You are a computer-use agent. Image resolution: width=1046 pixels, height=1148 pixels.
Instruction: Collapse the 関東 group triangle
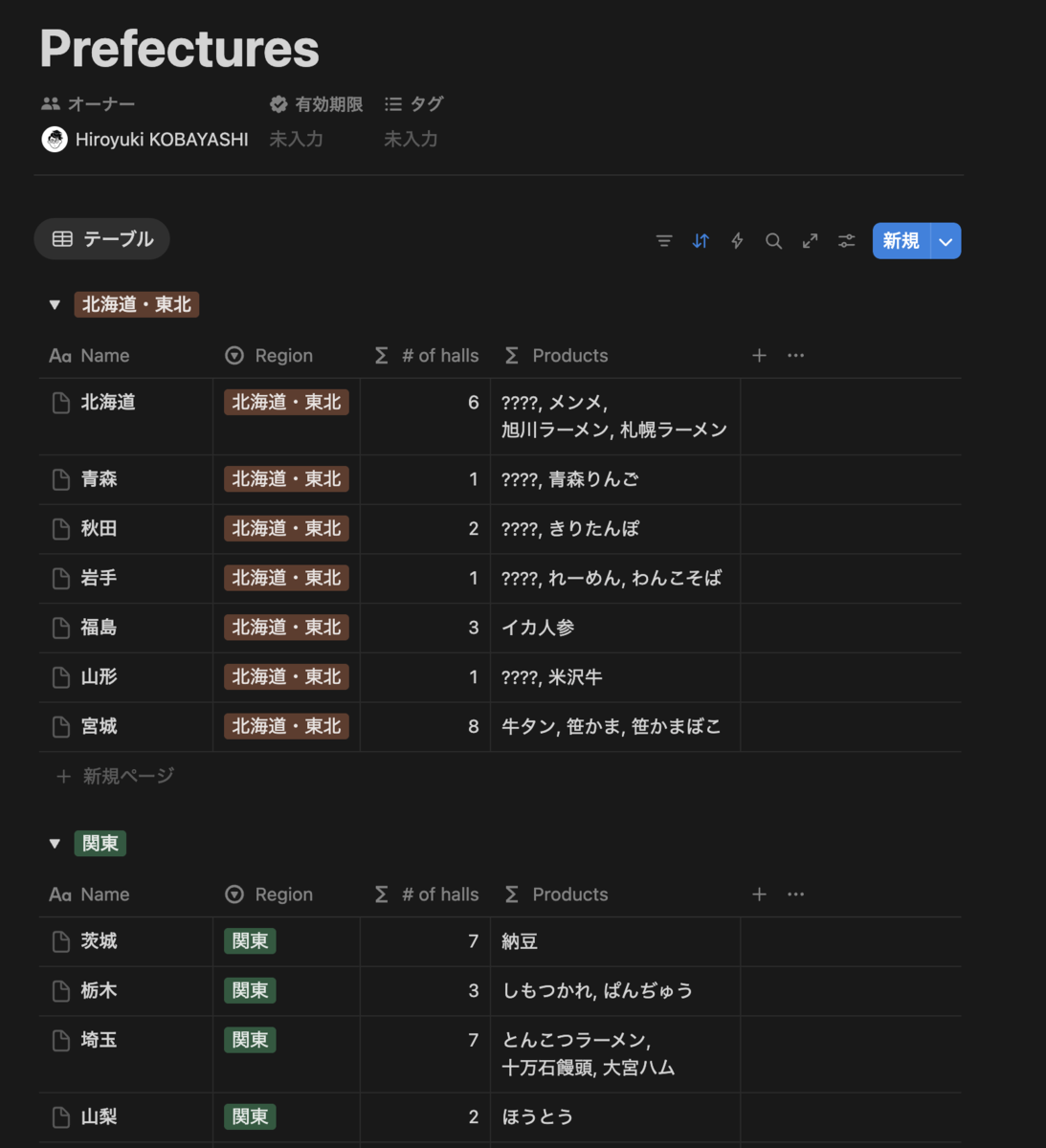point(55,844)
